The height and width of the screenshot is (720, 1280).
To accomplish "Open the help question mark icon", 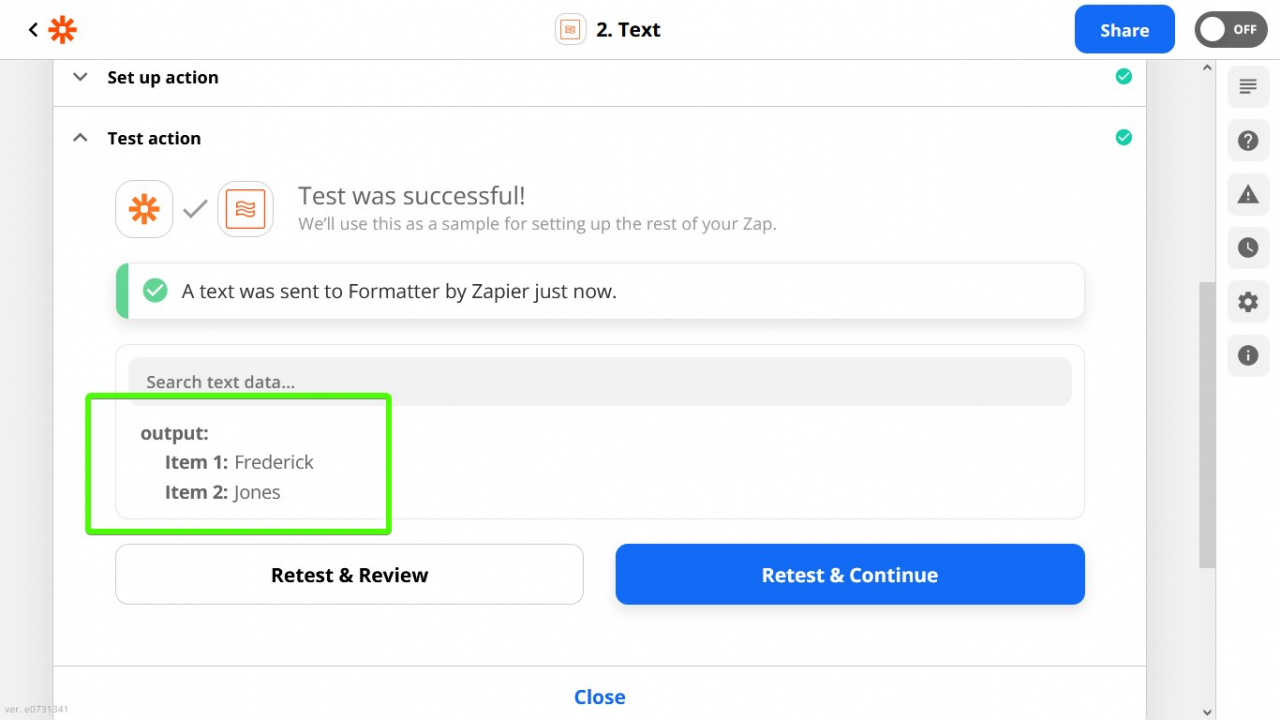I will tap(1248, 141).
